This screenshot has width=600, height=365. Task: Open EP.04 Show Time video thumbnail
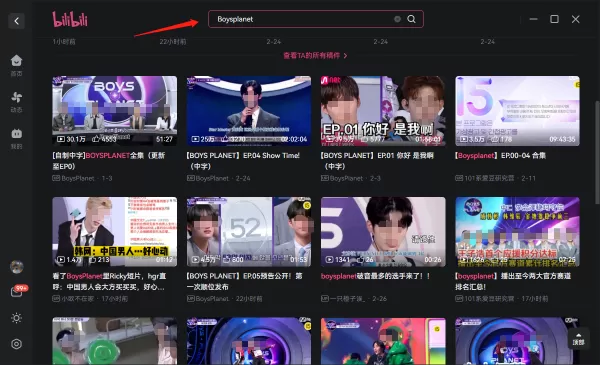click(249, 111)
